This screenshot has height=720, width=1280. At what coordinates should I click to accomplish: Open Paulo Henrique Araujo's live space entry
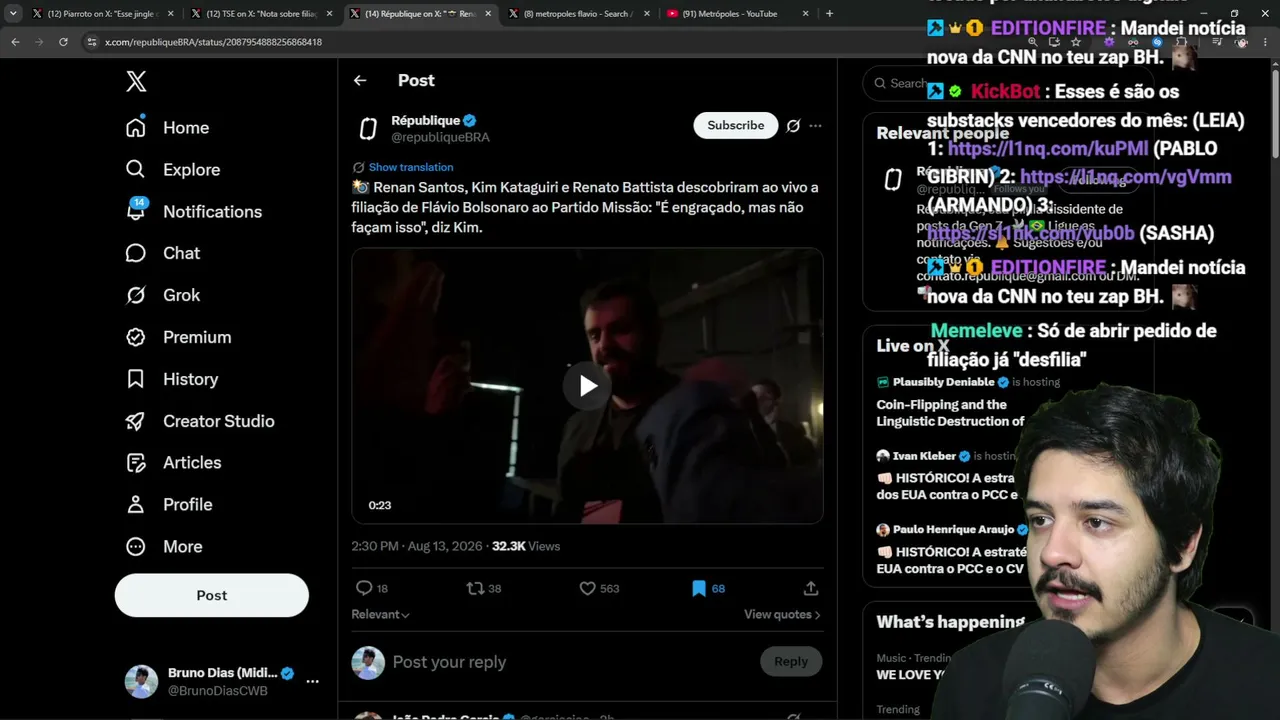(x=952, y=549)
